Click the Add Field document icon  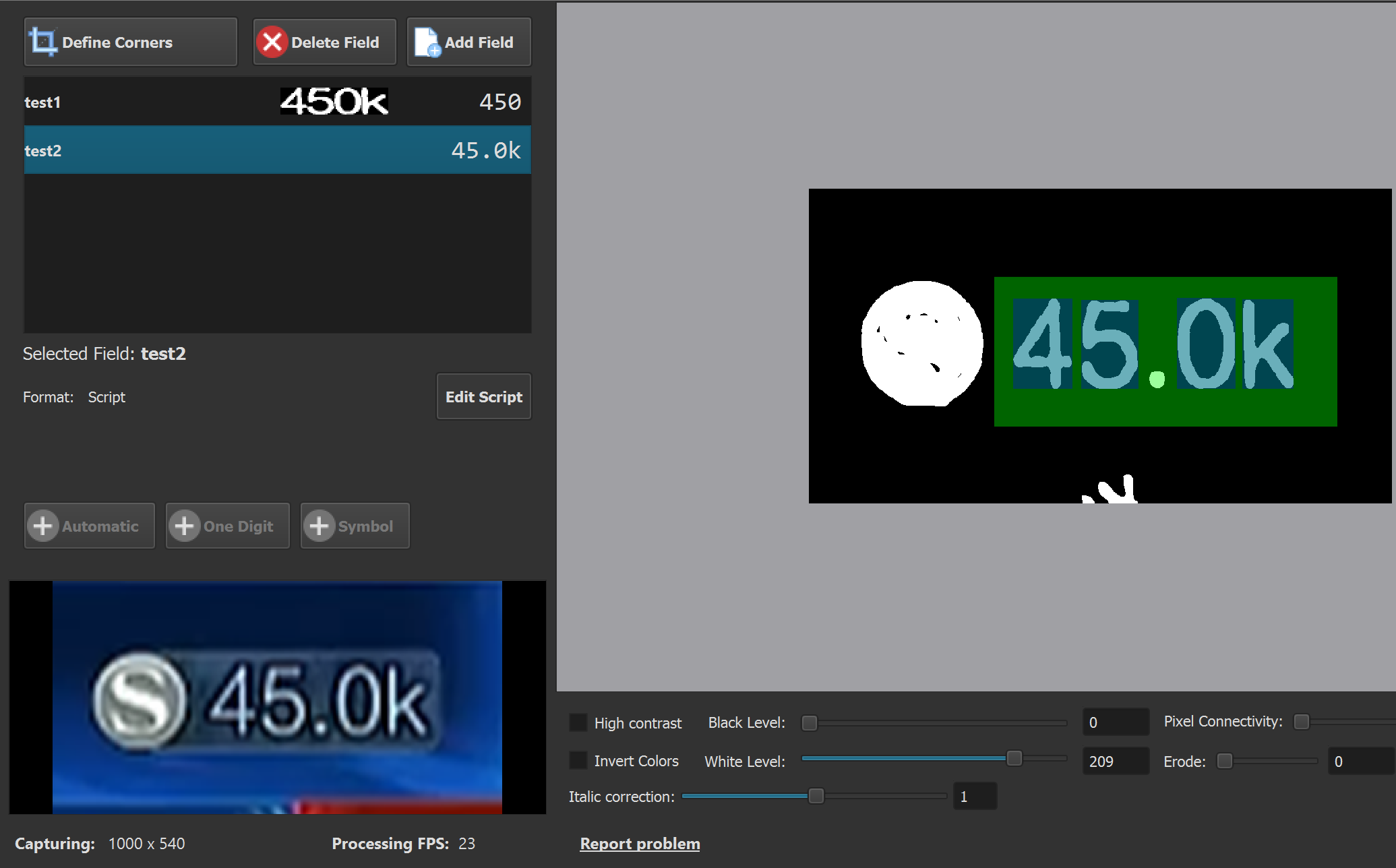[x=427, y=42]
